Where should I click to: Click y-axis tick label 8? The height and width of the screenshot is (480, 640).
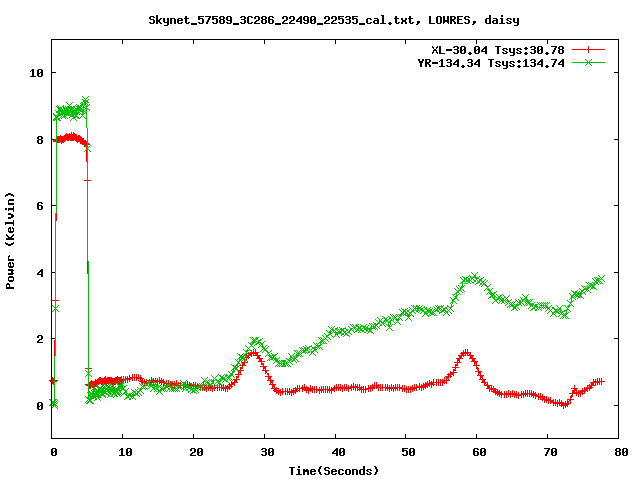click(x=40, y=140)
